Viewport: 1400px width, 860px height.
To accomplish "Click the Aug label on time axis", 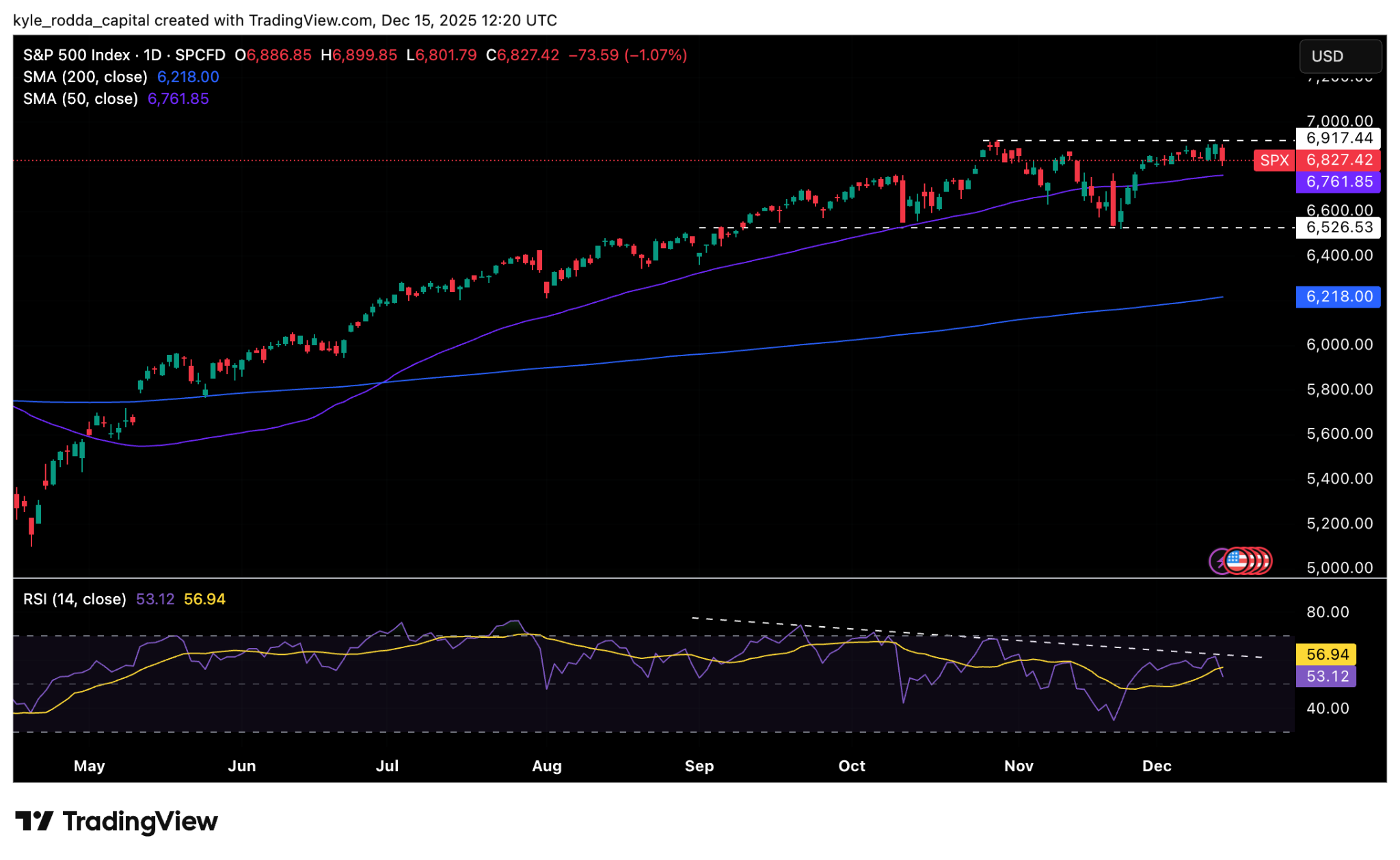I will 547,766.
